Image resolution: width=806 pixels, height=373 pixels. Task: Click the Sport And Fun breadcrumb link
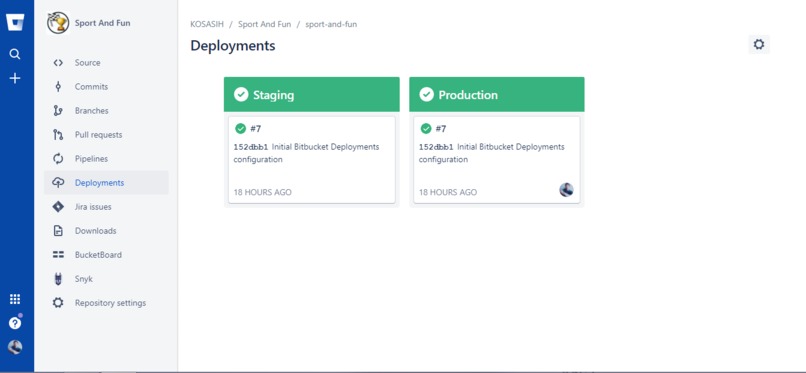(x=264, y=24)
